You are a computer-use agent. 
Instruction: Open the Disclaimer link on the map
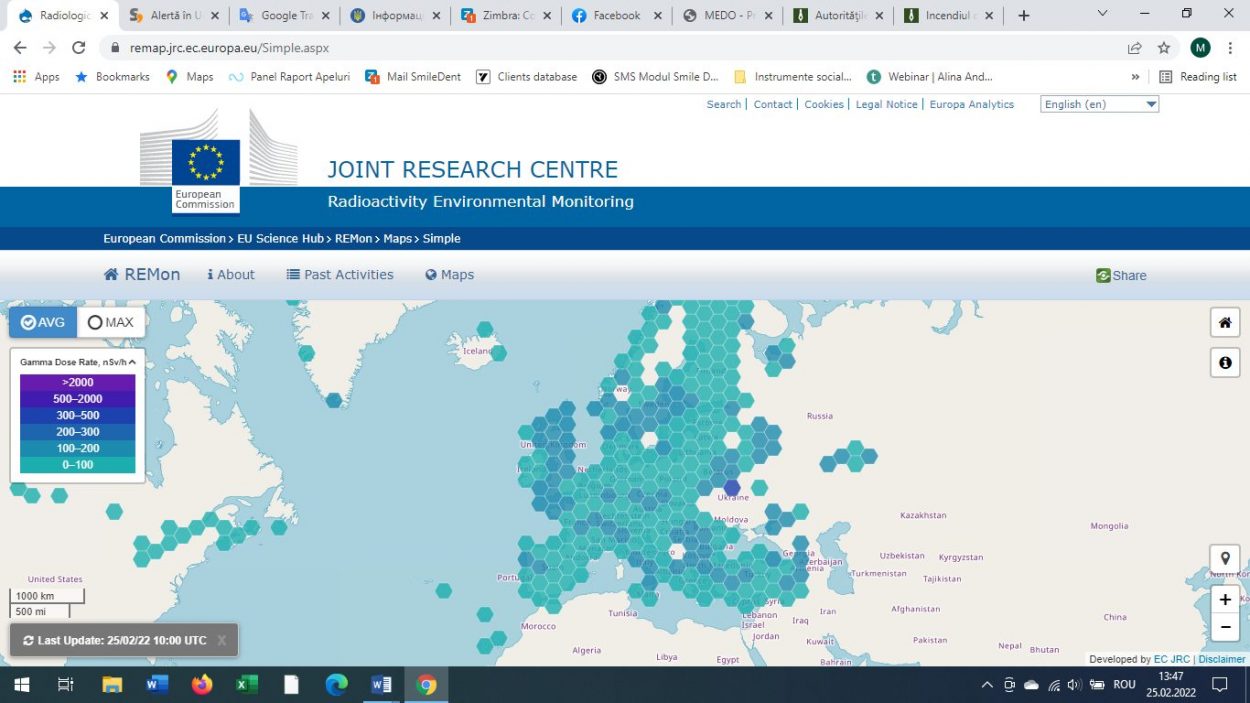1222,659
